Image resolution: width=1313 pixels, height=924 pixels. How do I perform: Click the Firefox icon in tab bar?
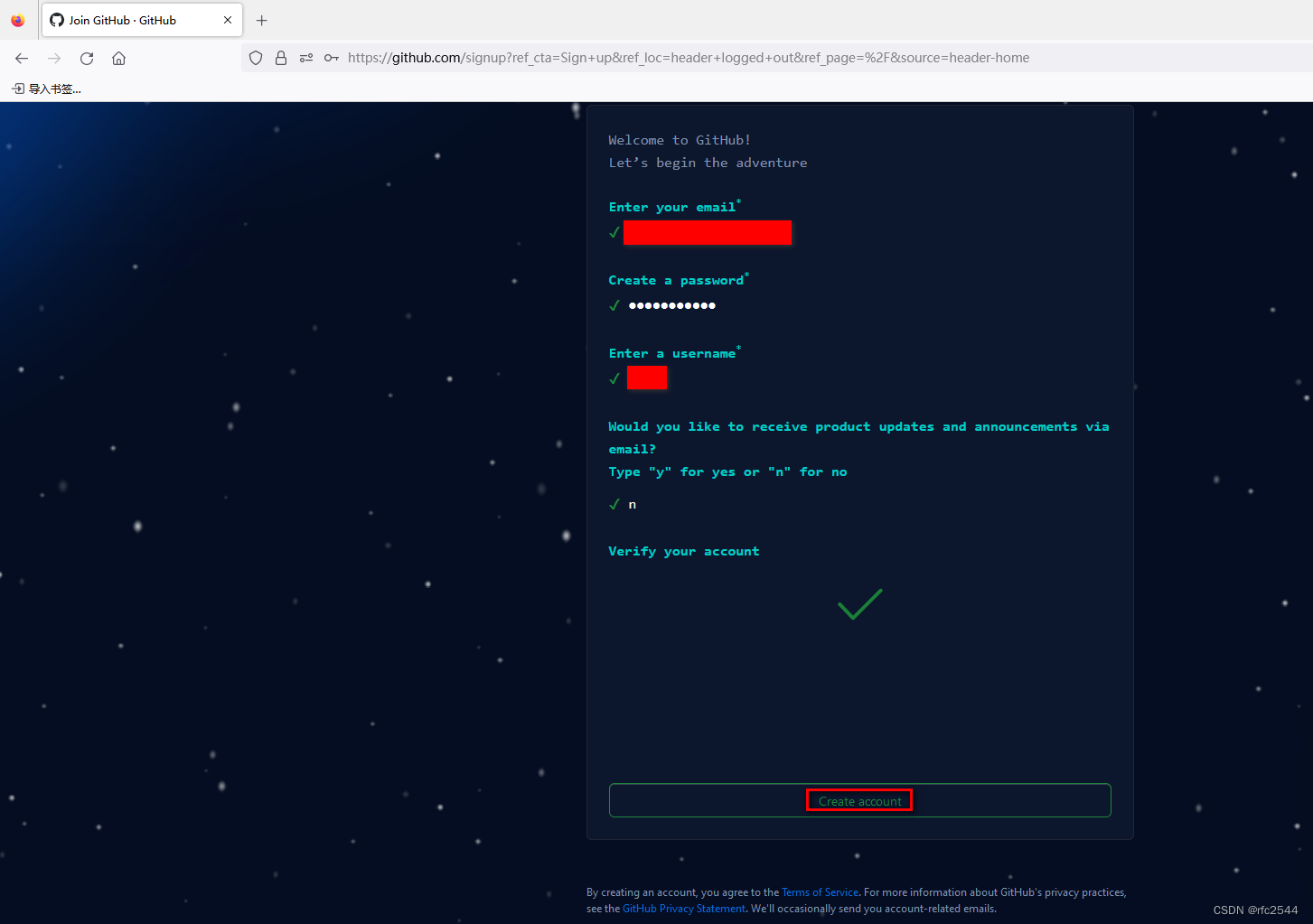[x=18, y=20]
